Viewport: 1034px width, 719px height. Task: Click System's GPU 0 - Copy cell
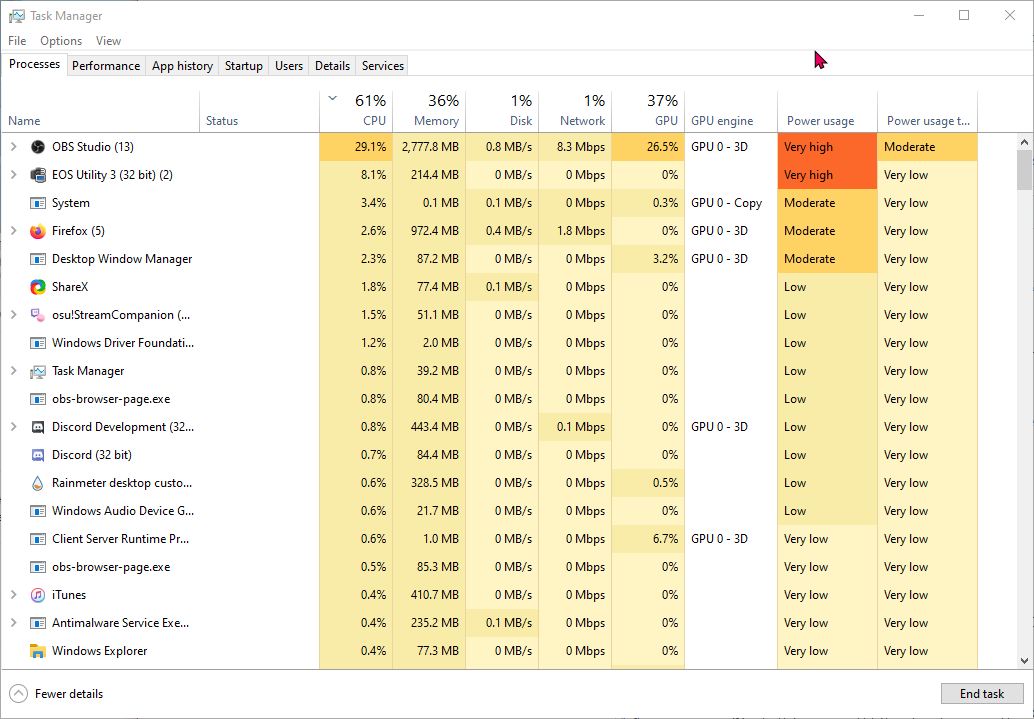tap(731, 203)
